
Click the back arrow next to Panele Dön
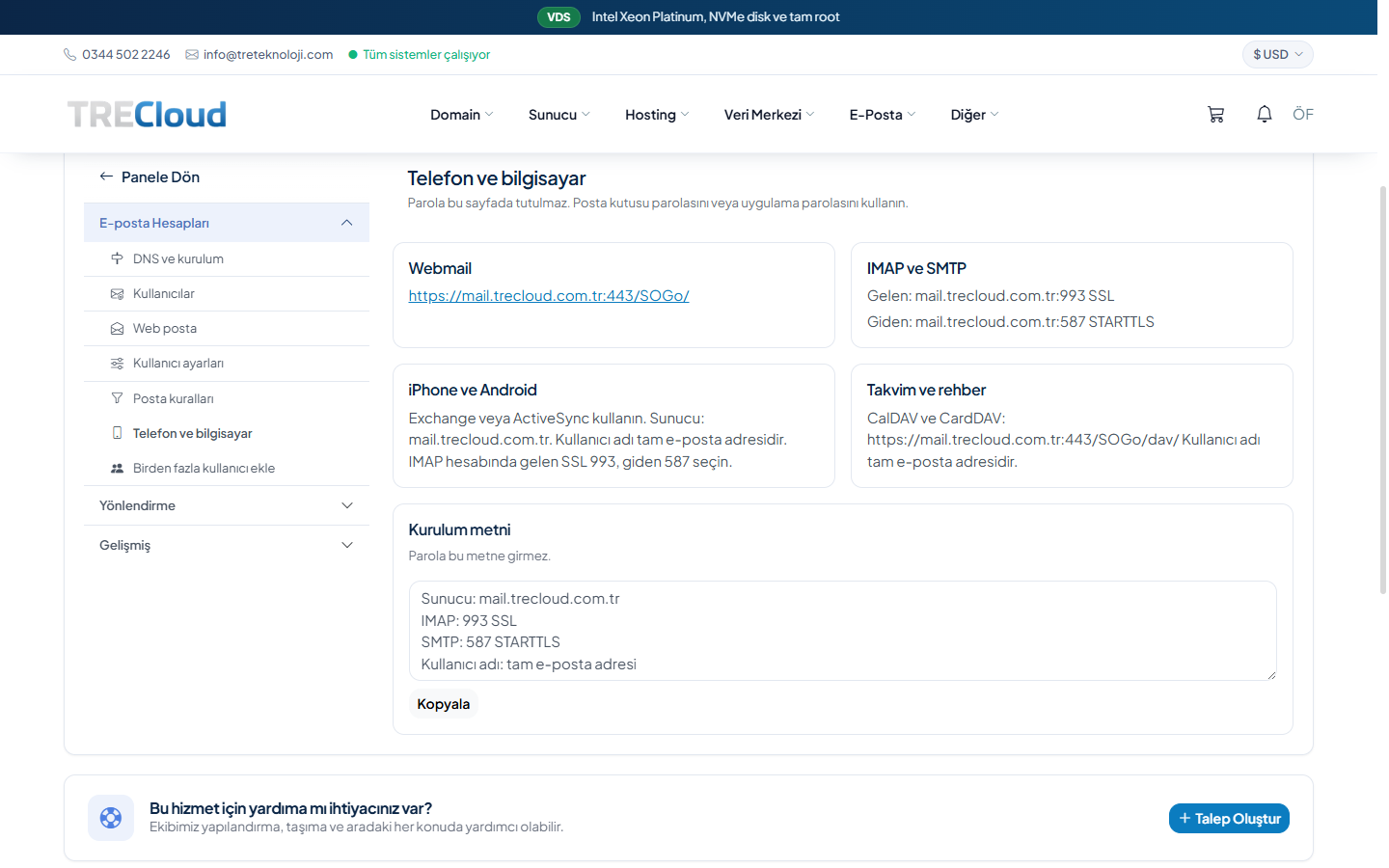(x=106, y=176)
